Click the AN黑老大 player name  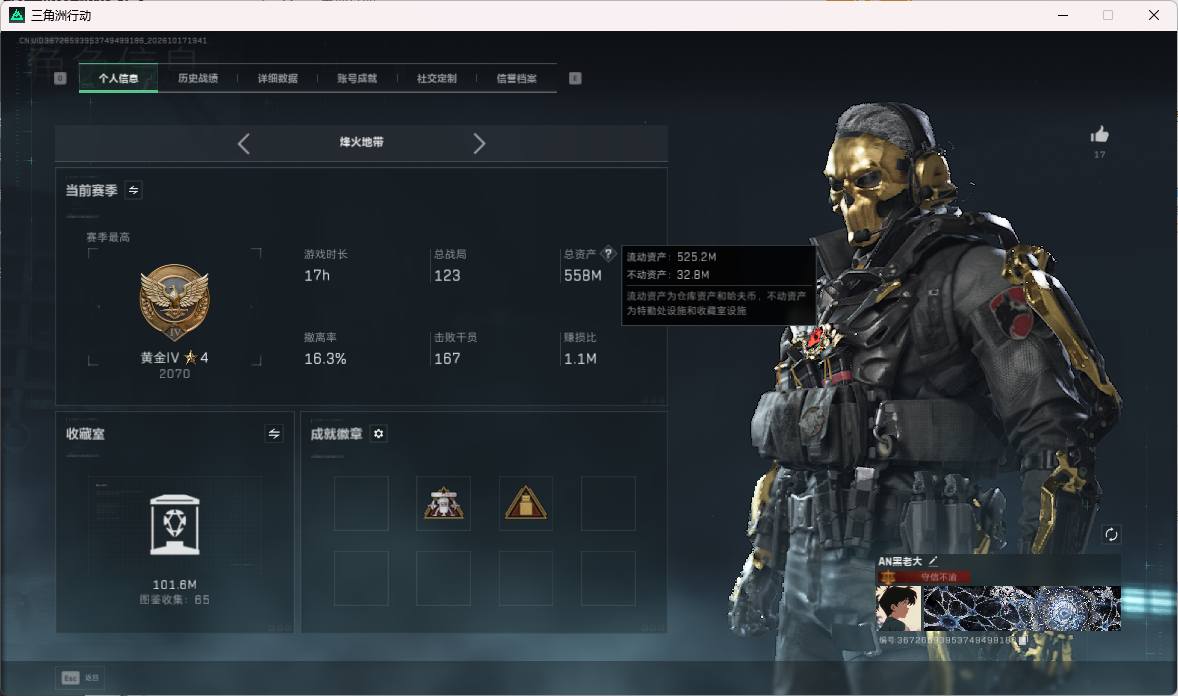[900, 561]
